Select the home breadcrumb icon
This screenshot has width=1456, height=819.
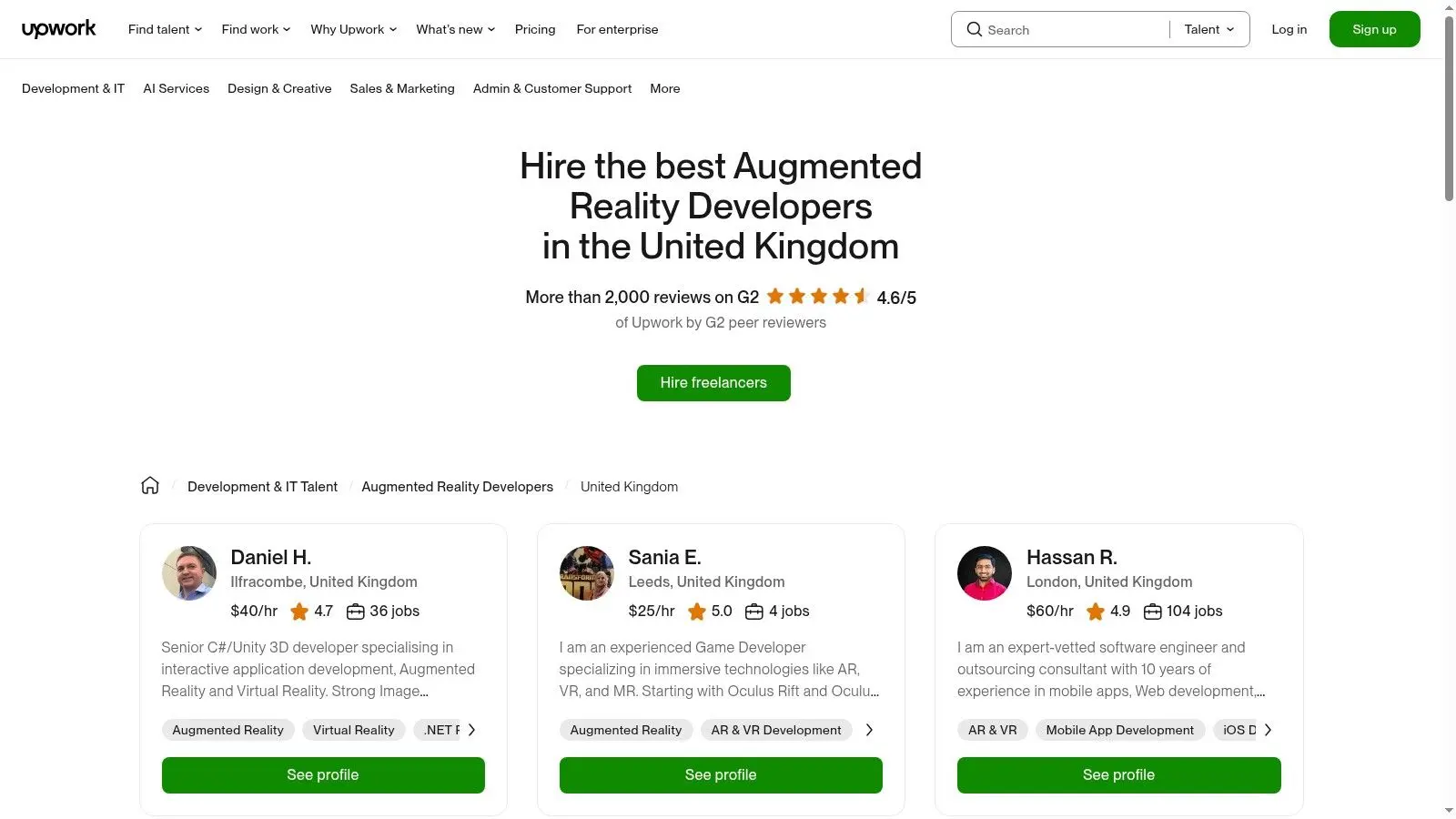[x=150, y=485]
